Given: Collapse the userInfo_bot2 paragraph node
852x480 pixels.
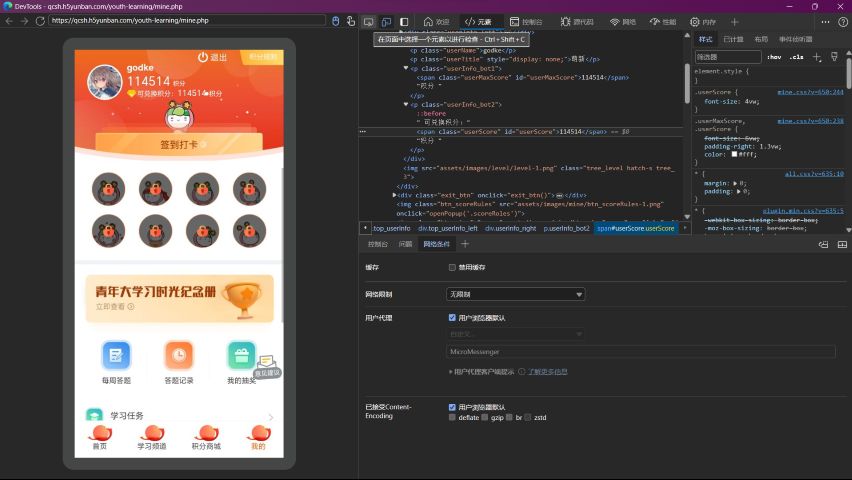Looking at the screenshot, I should coord(405,104).
